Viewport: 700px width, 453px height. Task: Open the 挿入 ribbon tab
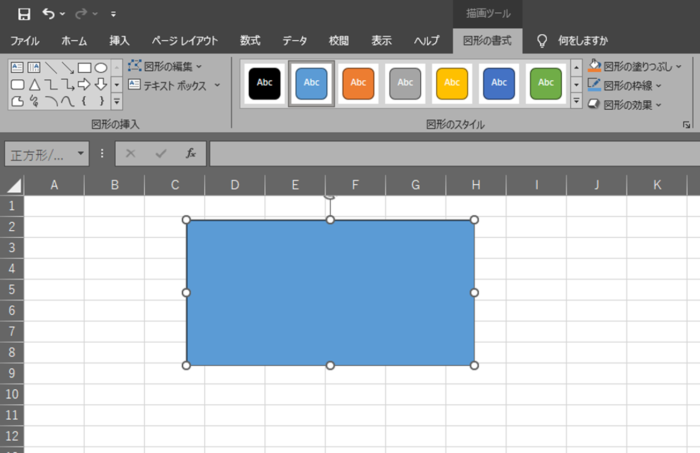[x=119, y=41]
